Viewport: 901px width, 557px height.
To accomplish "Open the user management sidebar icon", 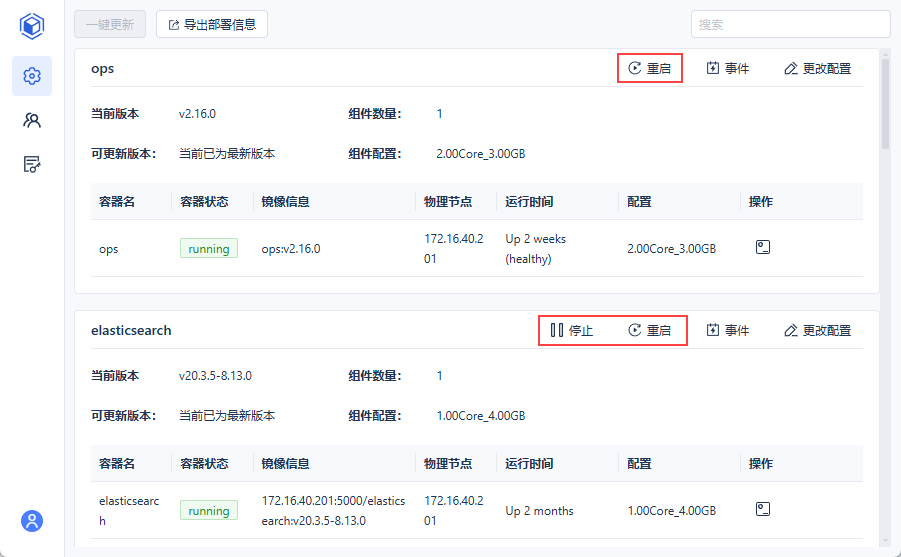I will 32,120.
